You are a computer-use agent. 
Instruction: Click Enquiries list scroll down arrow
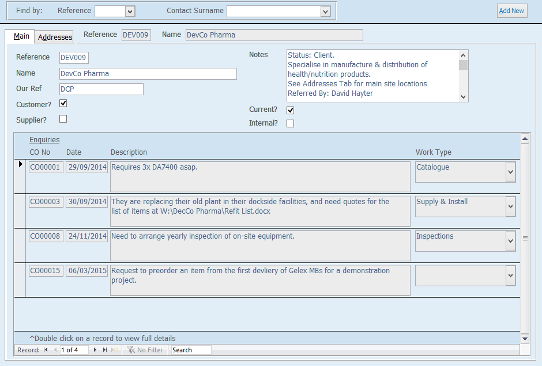[x=525, y=339]
